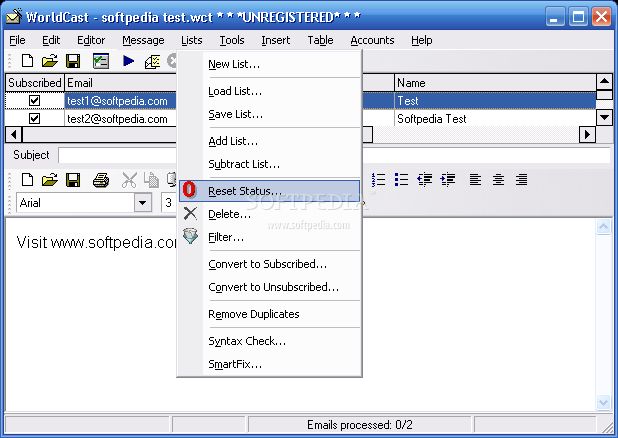Center text alignment icon
Image resolution: width=618 pixels, height=438 pixels.
coord(498,180)
